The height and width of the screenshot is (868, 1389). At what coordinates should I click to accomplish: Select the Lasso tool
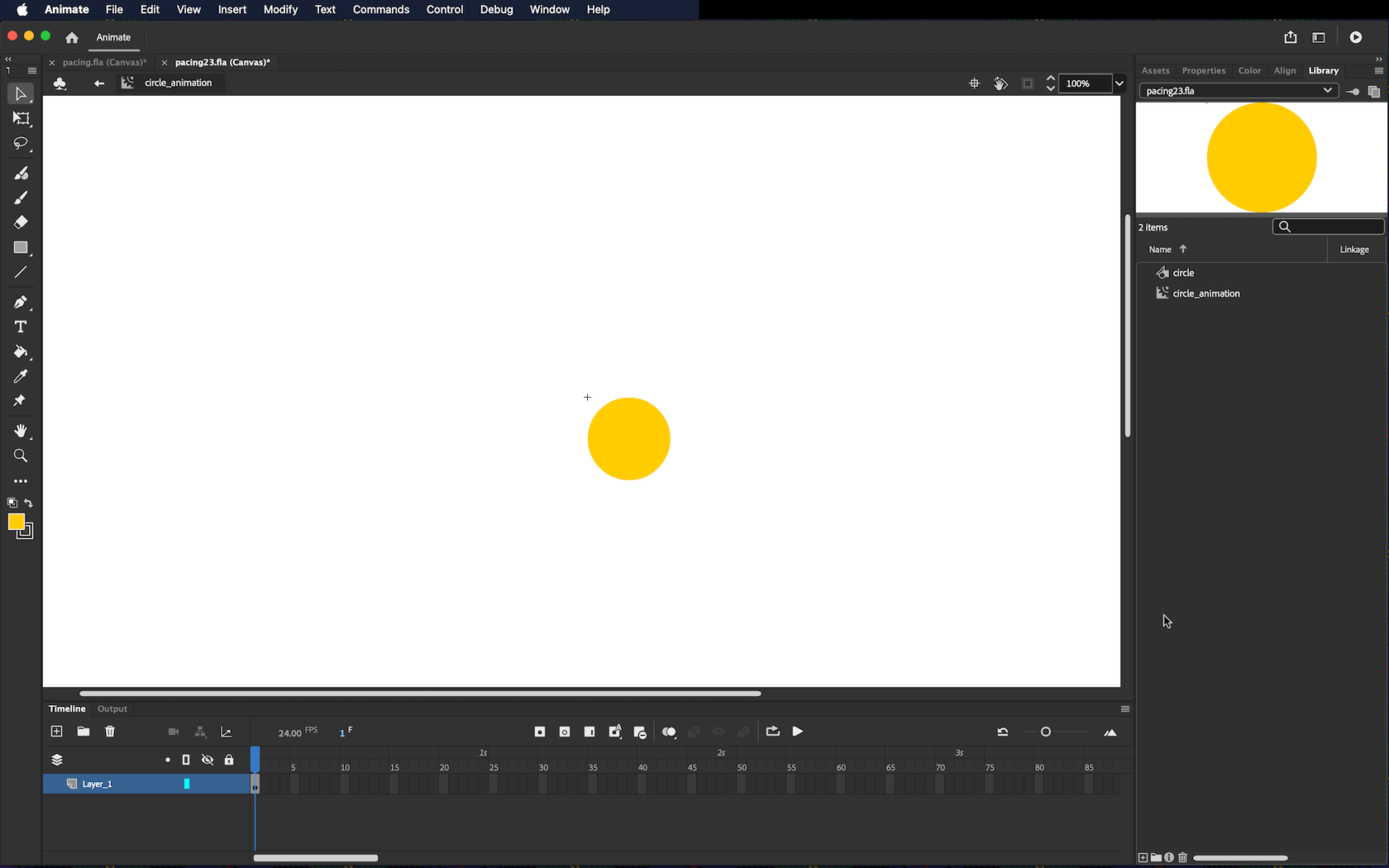click(21, 144)
